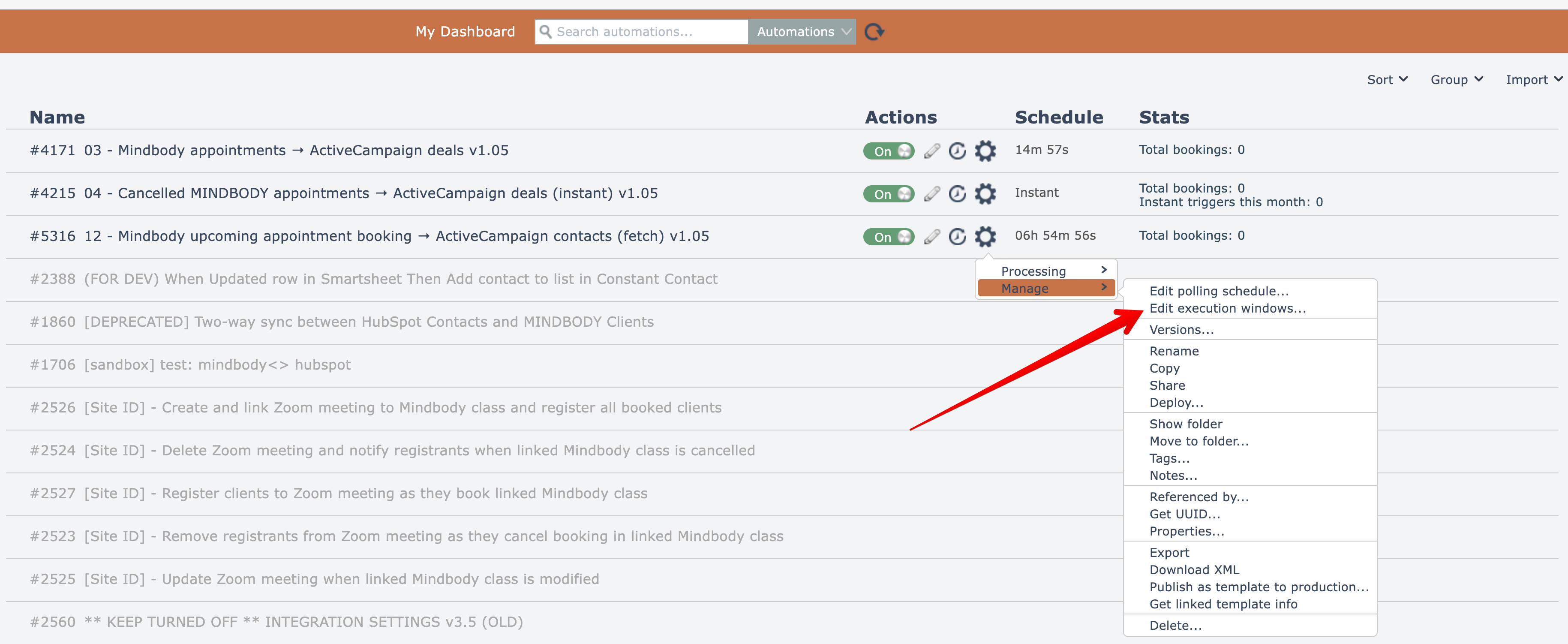Click pencil edit icon for automation #4171
This screenshot has height=644, width=1568.
point(931,151)
